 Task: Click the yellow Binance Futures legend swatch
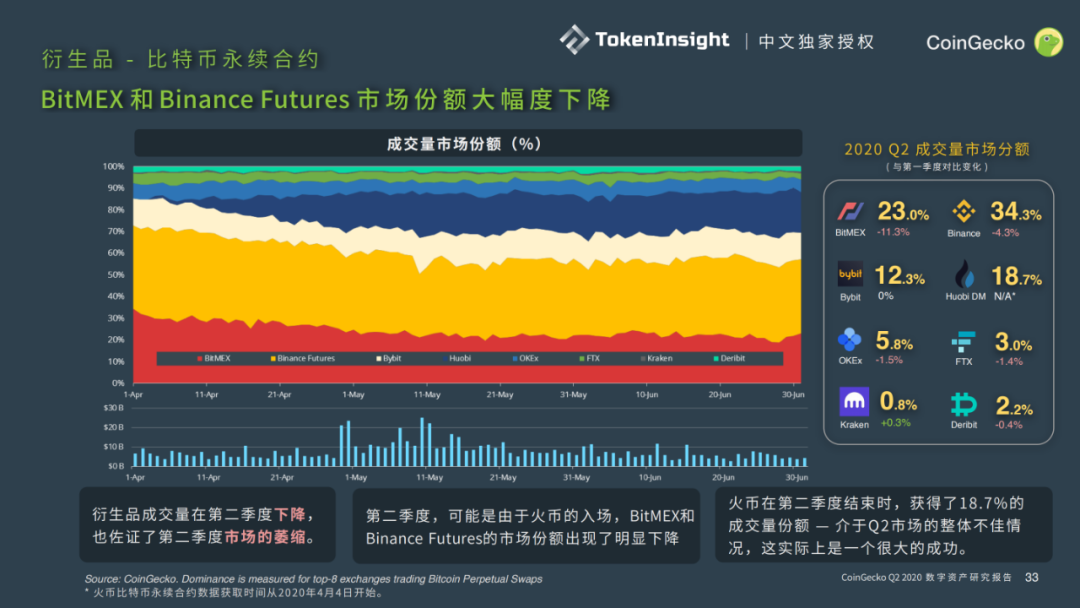pos(272,358)
